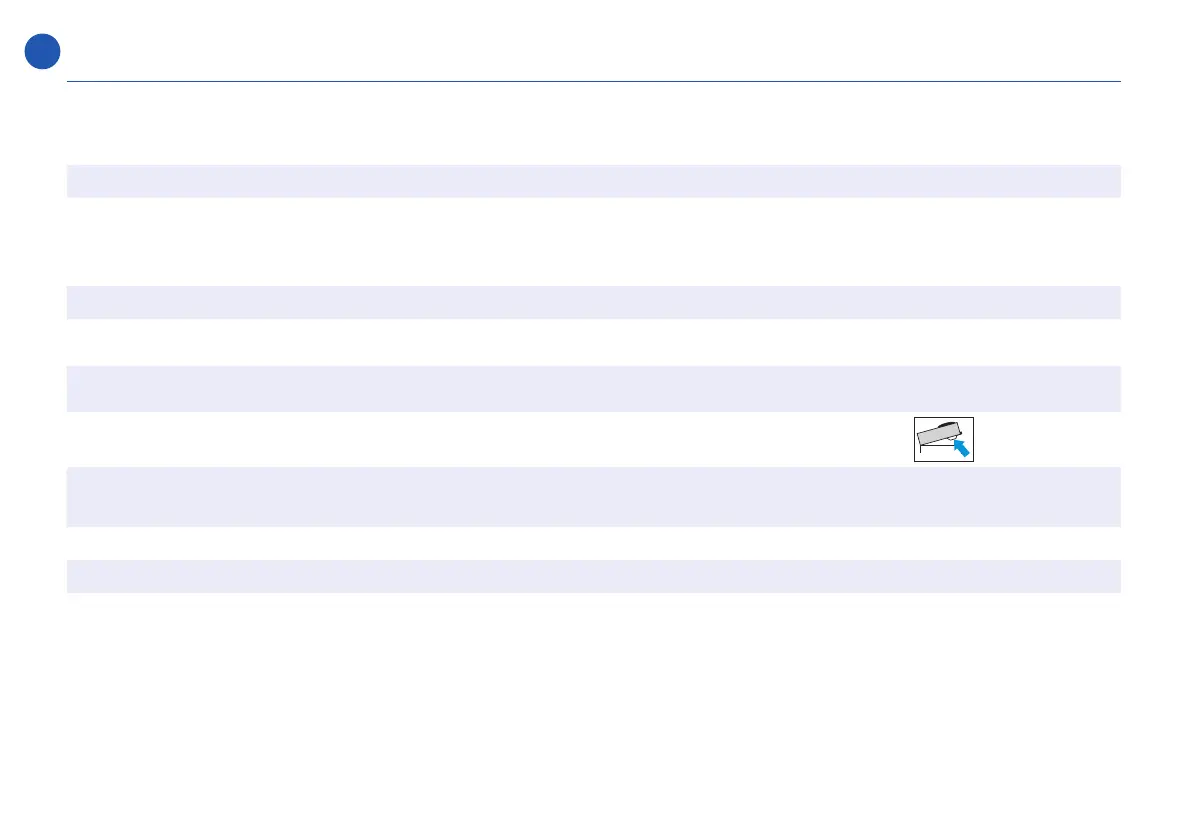Select the last shaded row at the bottom

pyautogui.click(x=593, y=576)
